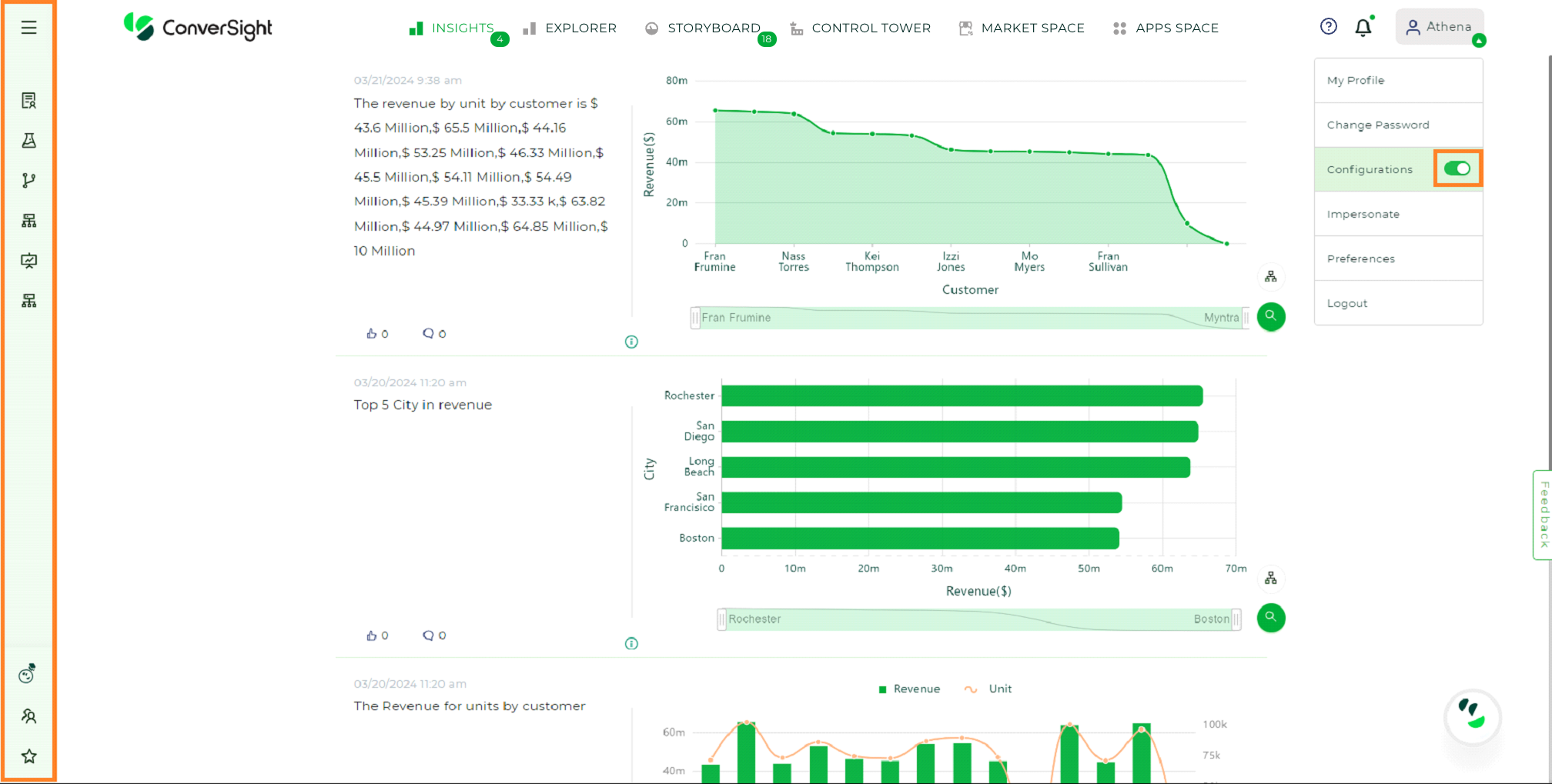Click the Kei Thompson axis label

871,262
